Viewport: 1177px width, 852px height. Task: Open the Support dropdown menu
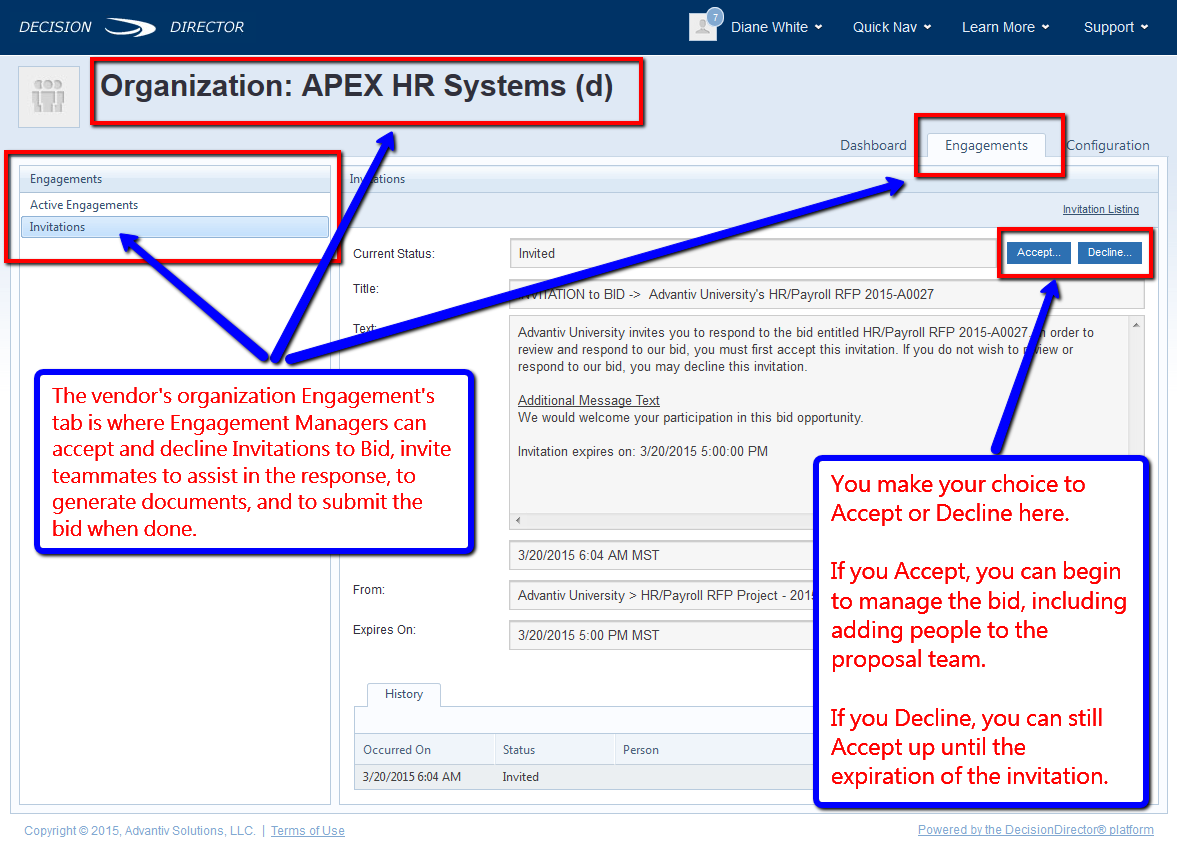[x=1115, y=27]
